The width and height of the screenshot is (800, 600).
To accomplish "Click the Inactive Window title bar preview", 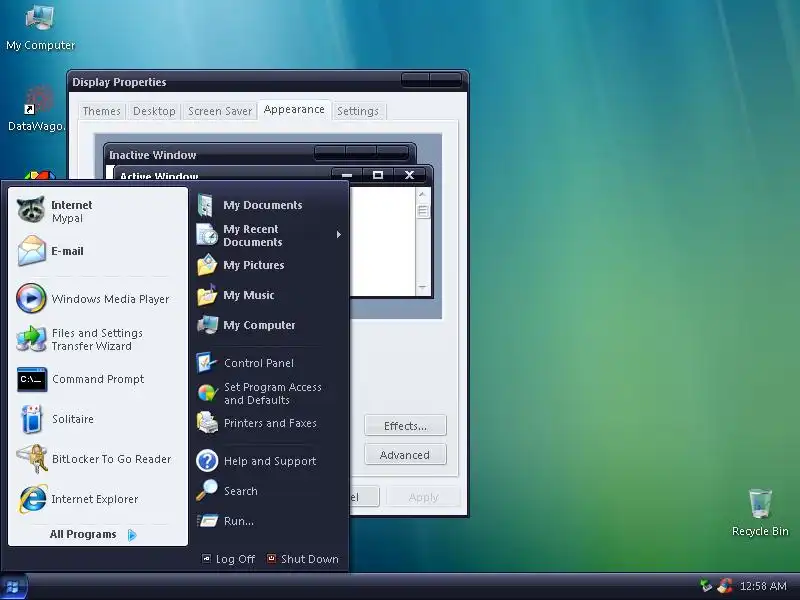I will tap(260, 154).
